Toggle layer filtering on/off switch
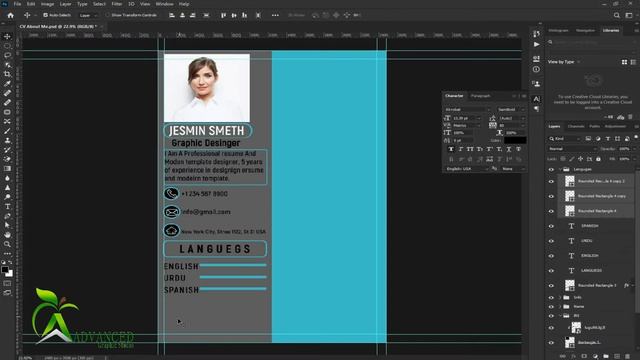 (x=636, y=138)
